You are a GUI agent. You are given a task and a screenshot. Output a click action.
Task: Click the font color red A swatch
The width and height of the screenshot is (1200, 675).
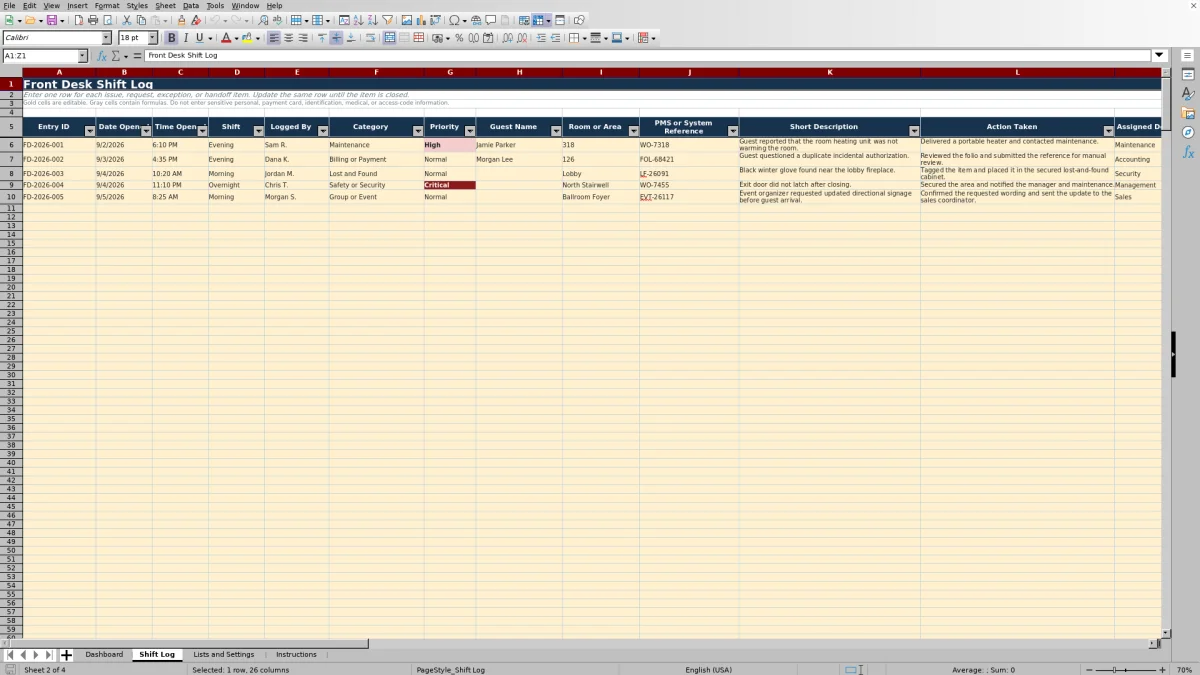pos(225,38)
